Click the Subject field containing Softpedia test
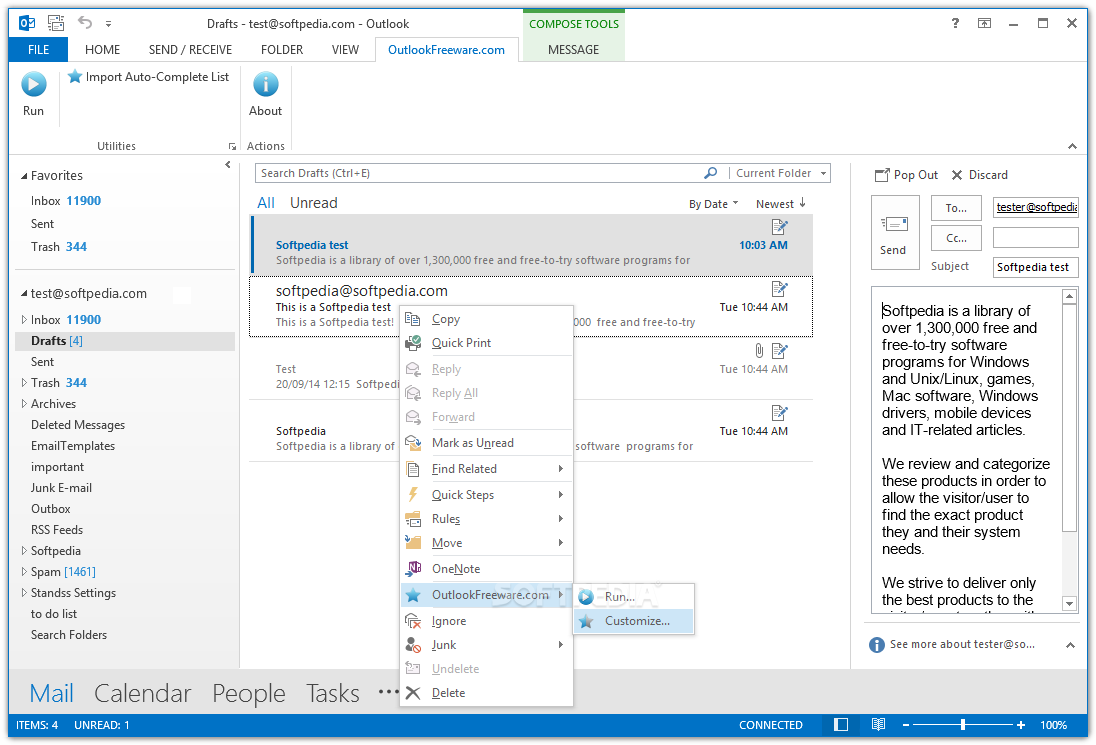 (x=1035, y=267)
